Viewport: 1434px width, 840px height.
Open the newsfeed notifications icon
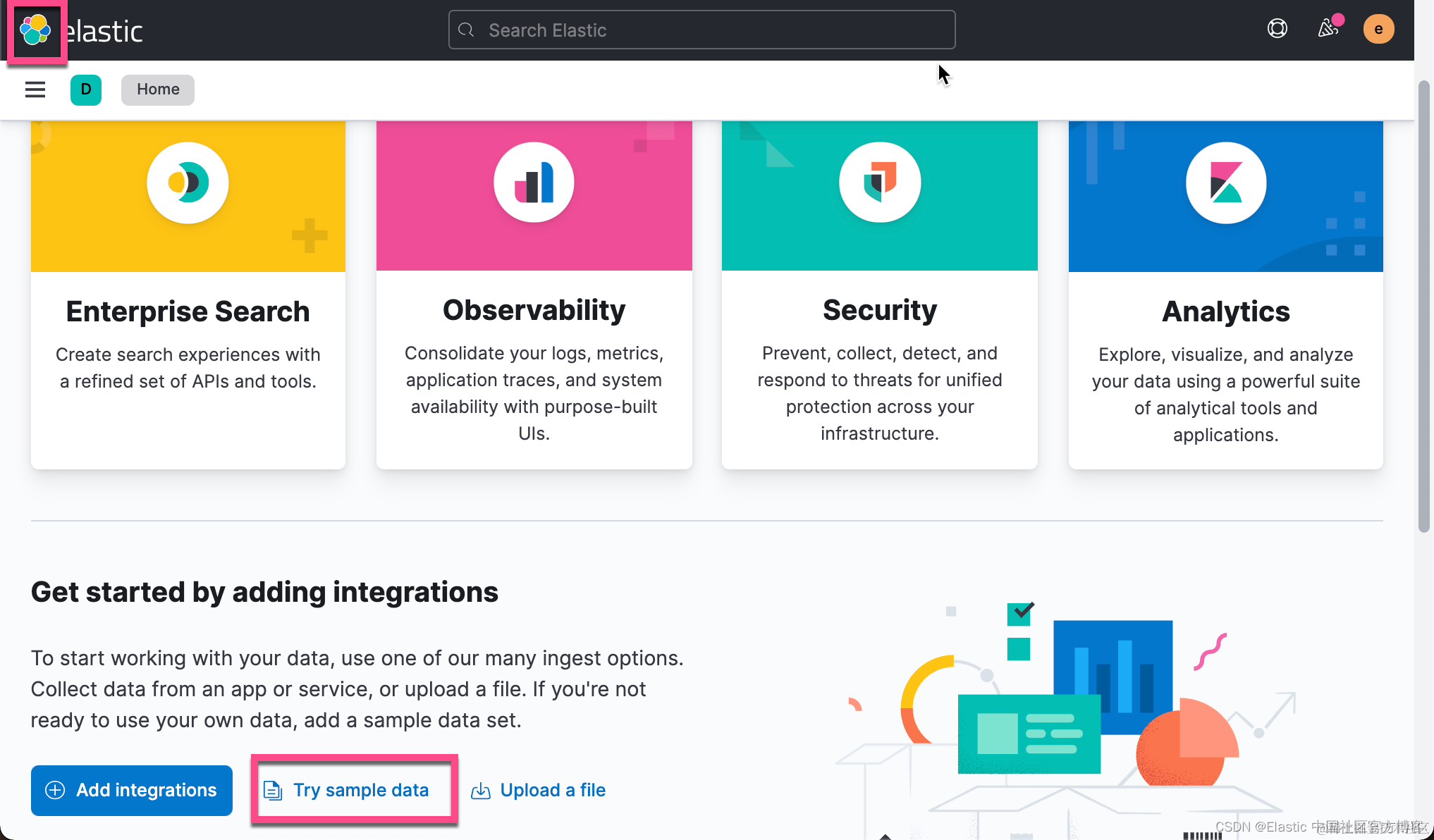1328,29
